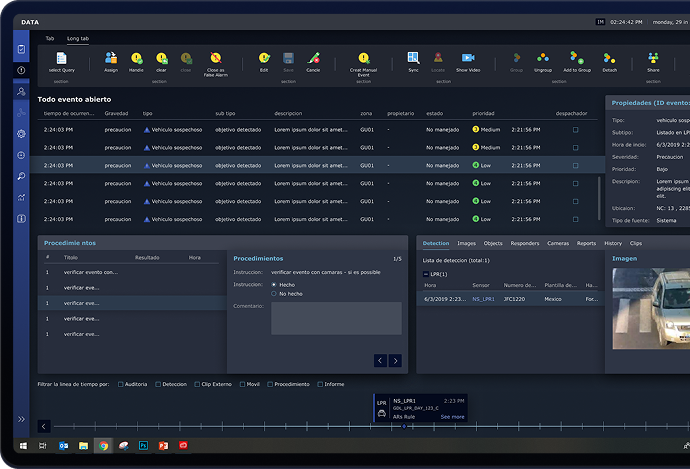Click the Show Video camera icon
The image size is (690, 469).
[x=467, y=59]
